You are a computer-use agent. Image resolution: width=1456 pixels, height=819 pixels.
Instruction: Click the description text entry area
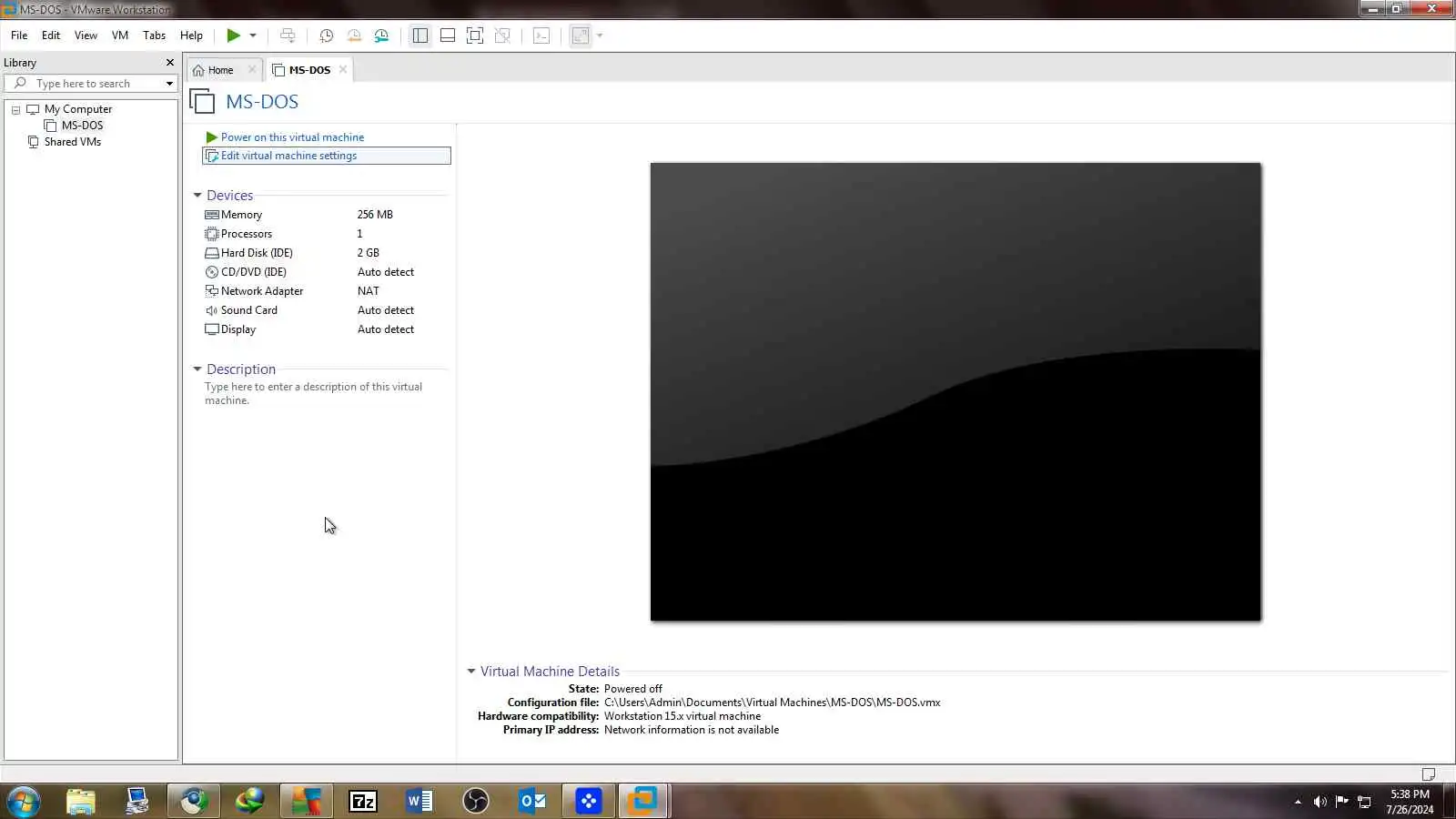313,393
